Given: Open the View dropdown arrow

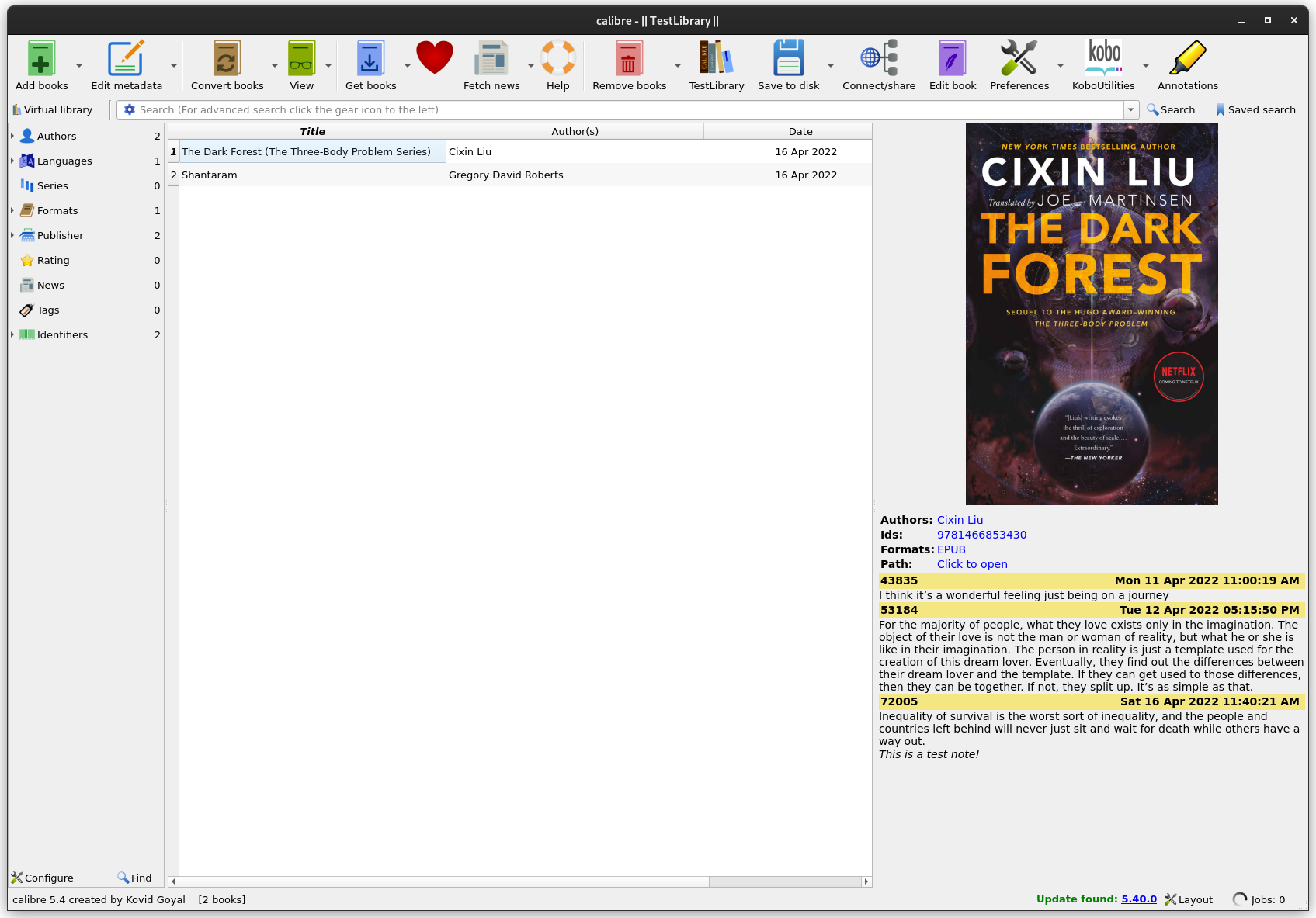Looking at the screenshot, I should (x=328, y=66).
